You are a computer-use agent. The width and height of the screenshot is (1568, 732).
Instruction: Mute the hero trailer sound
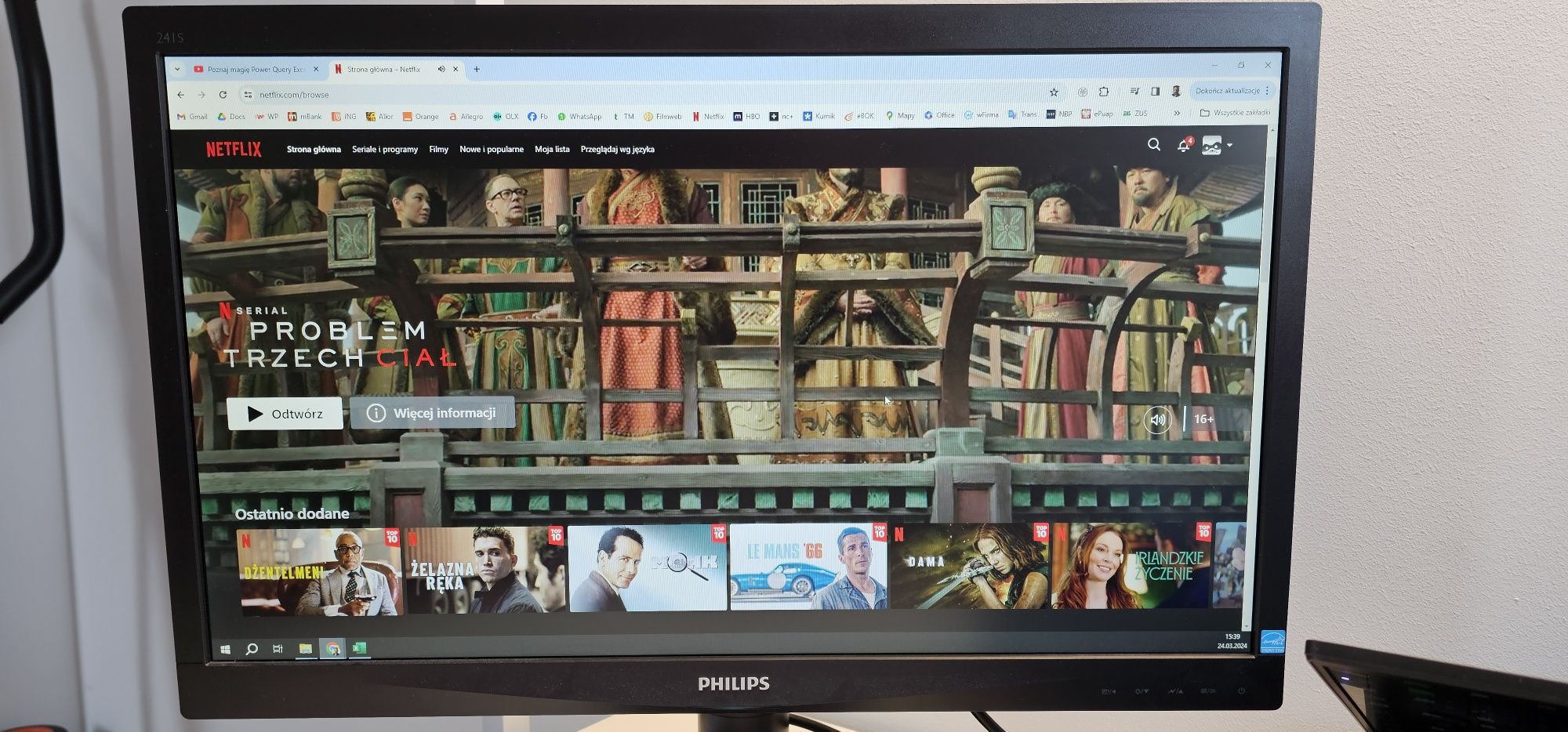coord(1157,420)
